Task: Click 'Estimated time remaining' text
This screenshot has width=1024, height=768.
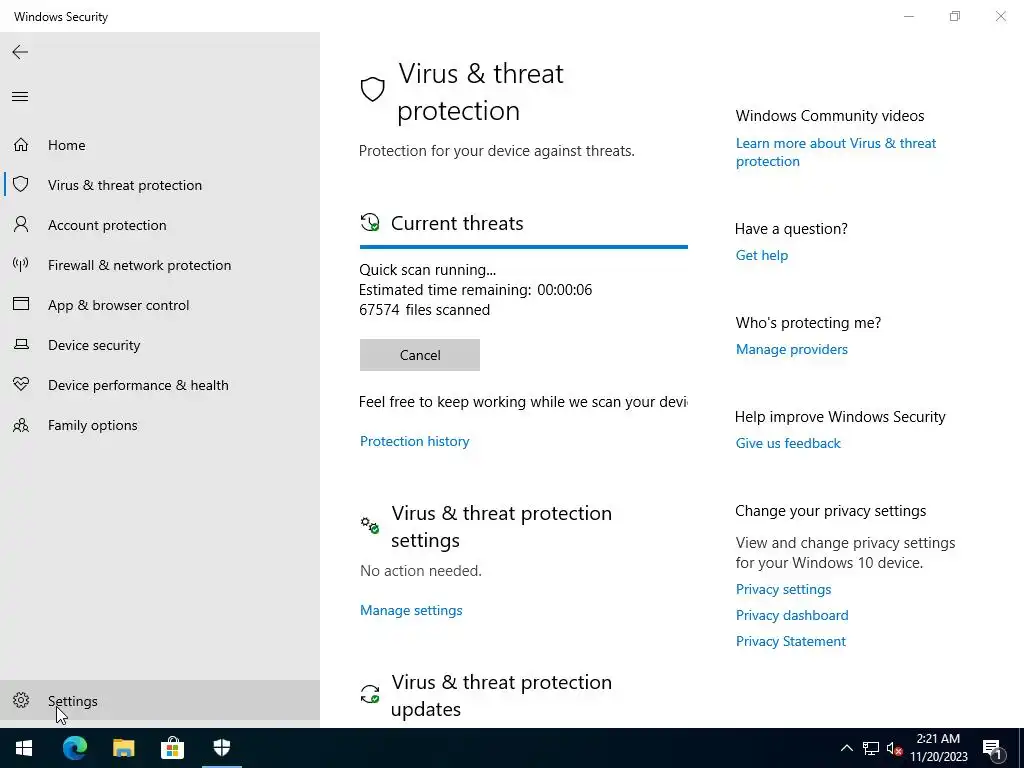Action: [x=475, y=289]
